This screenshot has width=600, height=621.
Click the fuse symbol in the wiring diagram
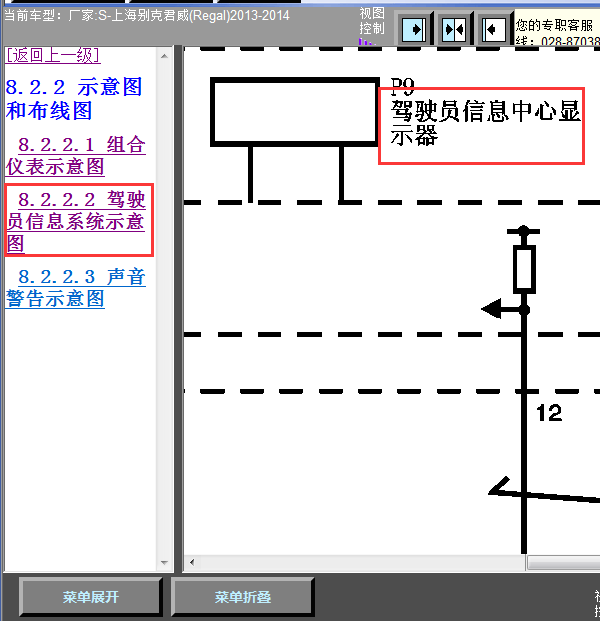click(x=524, y=269)
